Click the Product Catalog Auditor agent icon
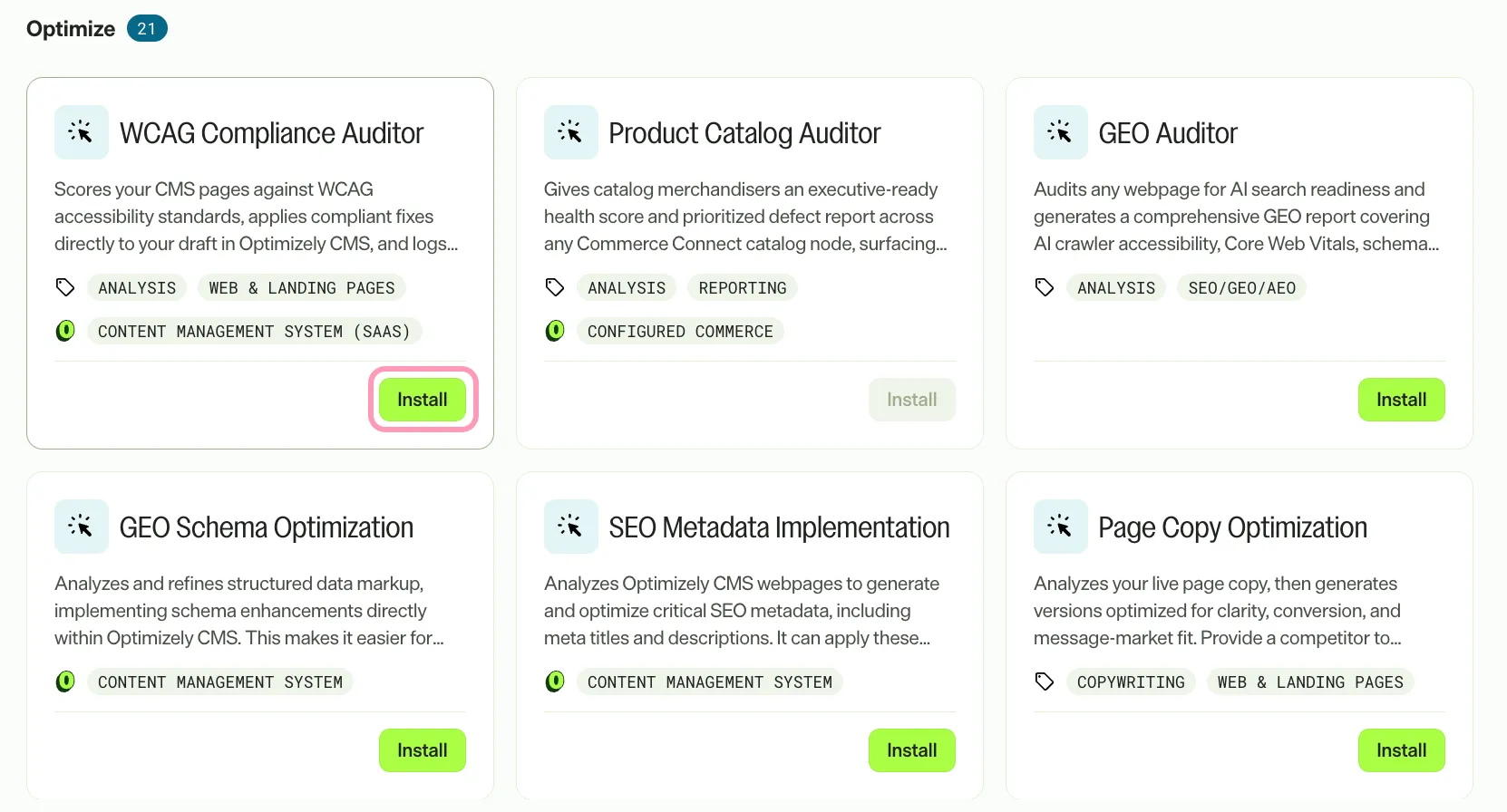 tap(571, 132)
